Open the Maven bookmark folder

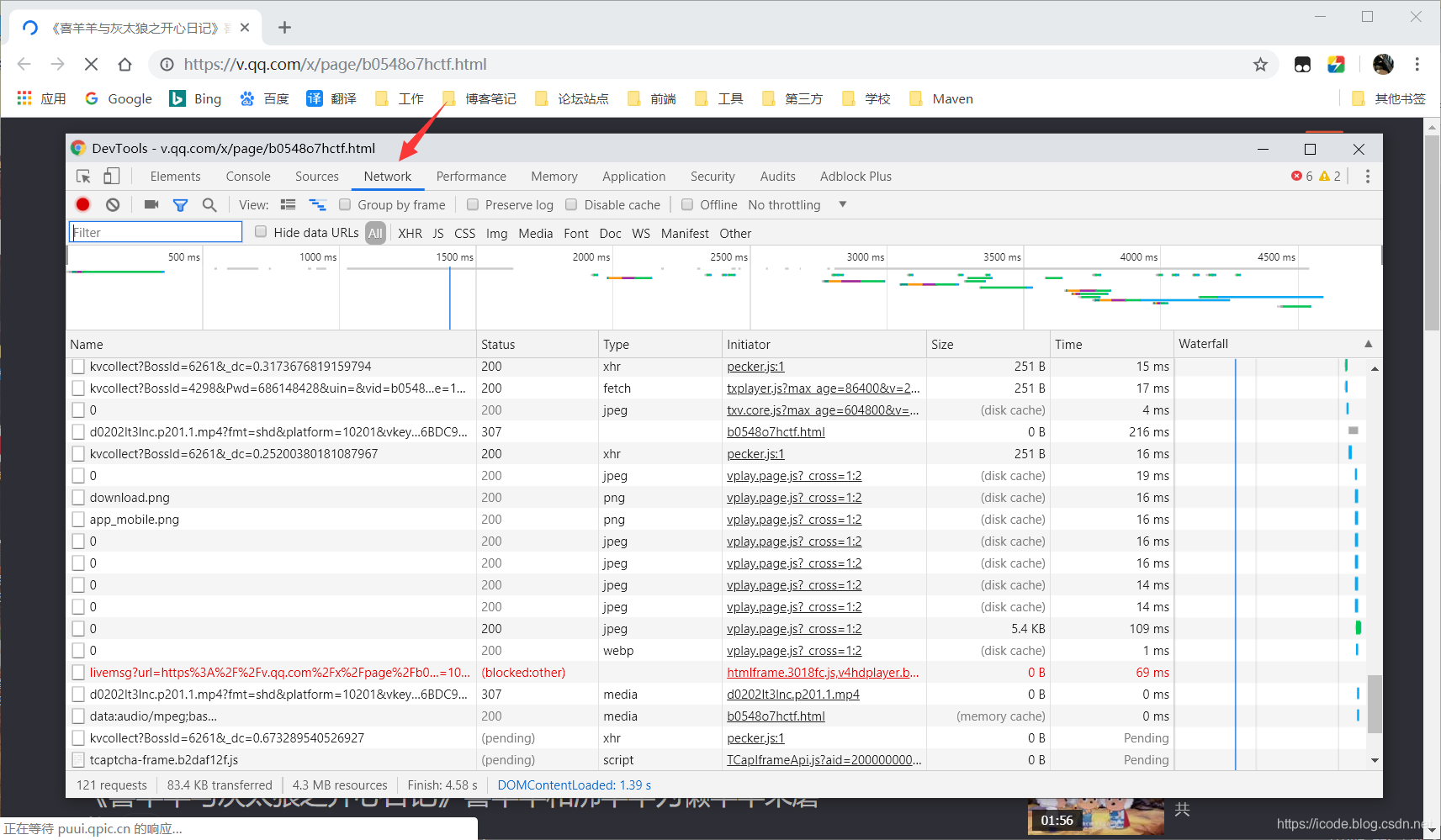coord(941,98)
